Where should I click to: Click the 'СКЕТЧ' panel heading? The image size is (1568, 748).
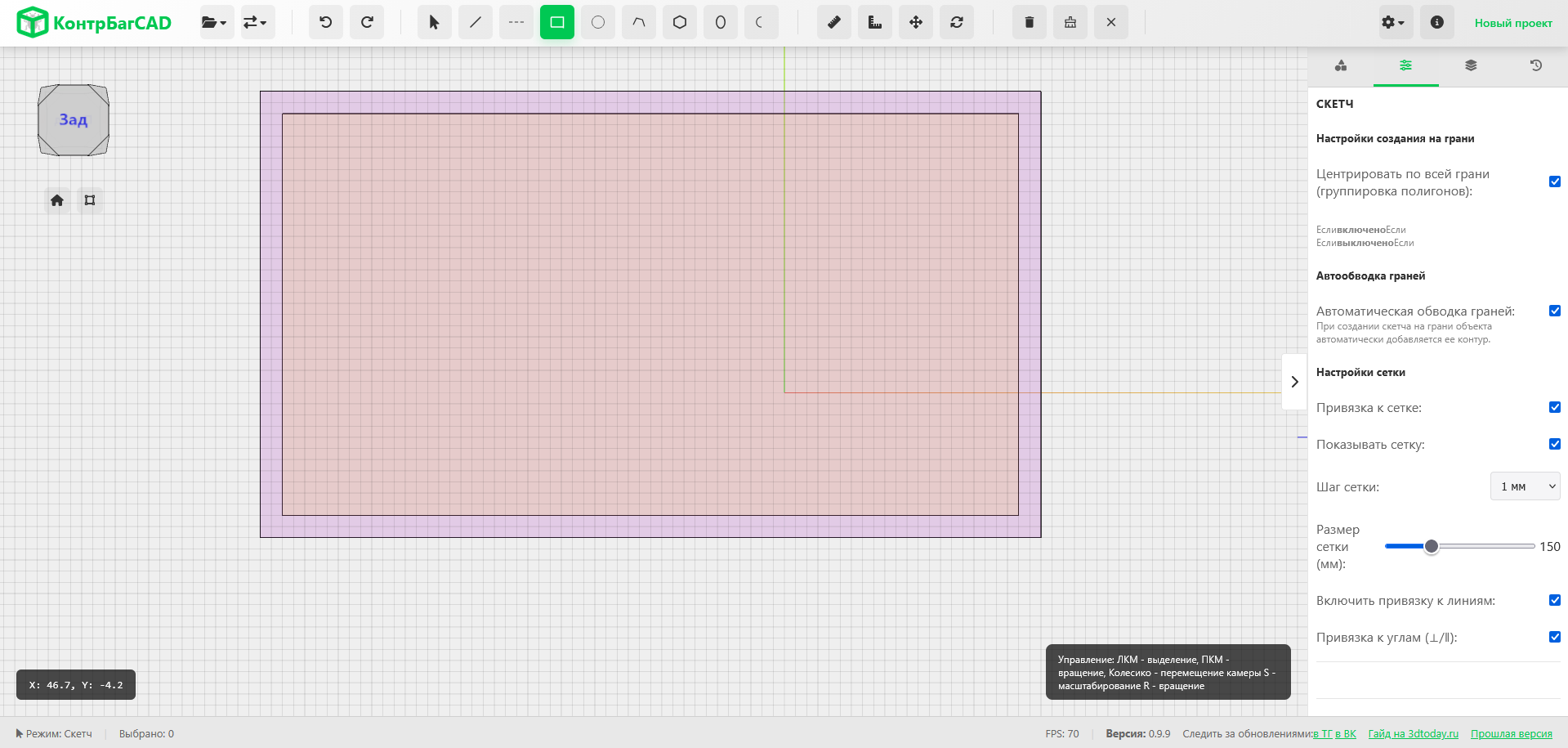(x=1335, y=104)
